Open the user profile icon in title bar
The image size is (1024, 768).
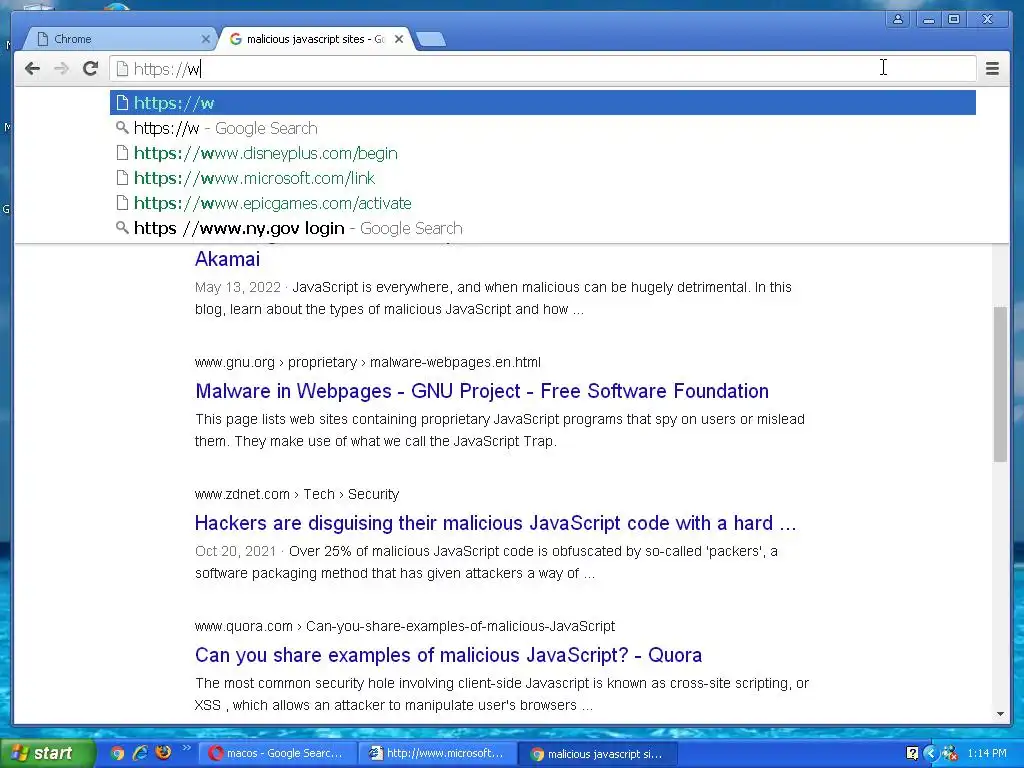click(x=898, y=20)
